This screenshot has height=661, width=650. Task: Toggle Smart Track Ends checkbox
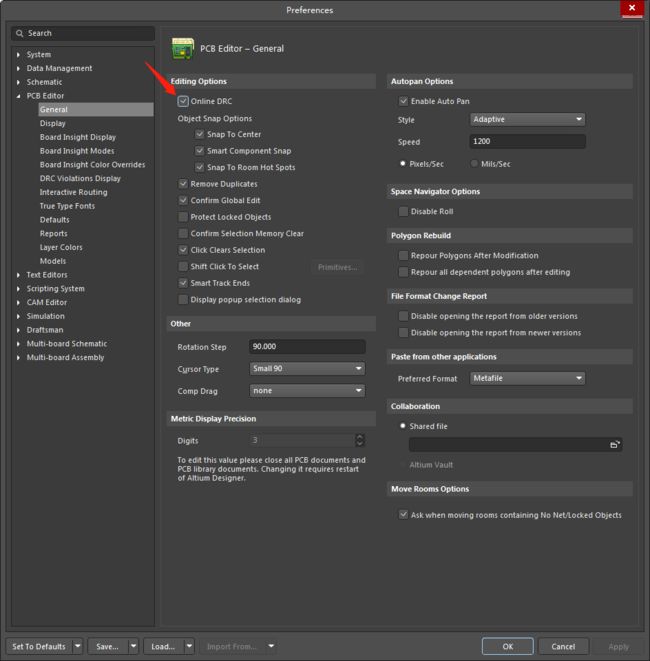pyautogui.click(x=183, y=283)
